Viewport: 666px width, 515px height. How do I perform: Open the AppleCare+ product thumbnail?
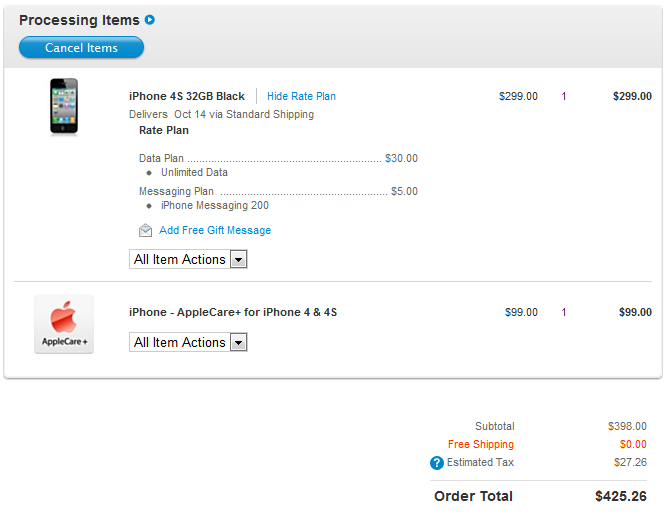click(64, 324)
